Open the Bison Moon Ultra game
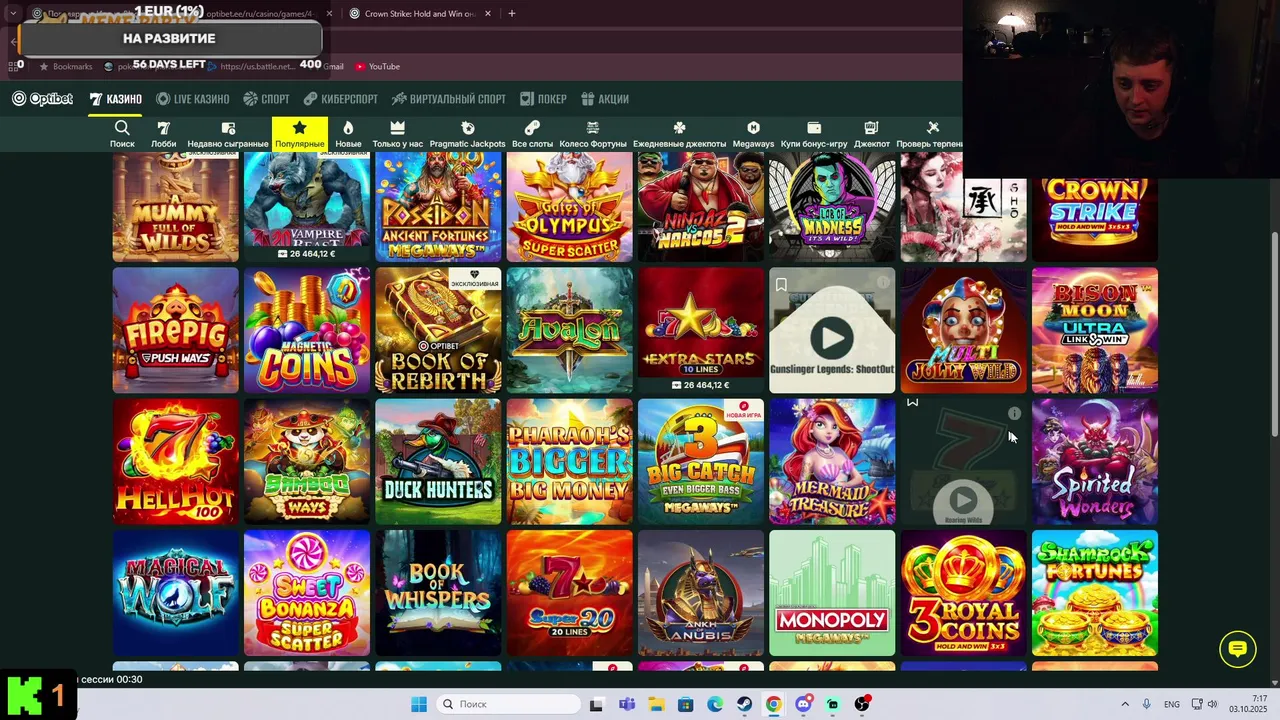 click(1095, 330)
